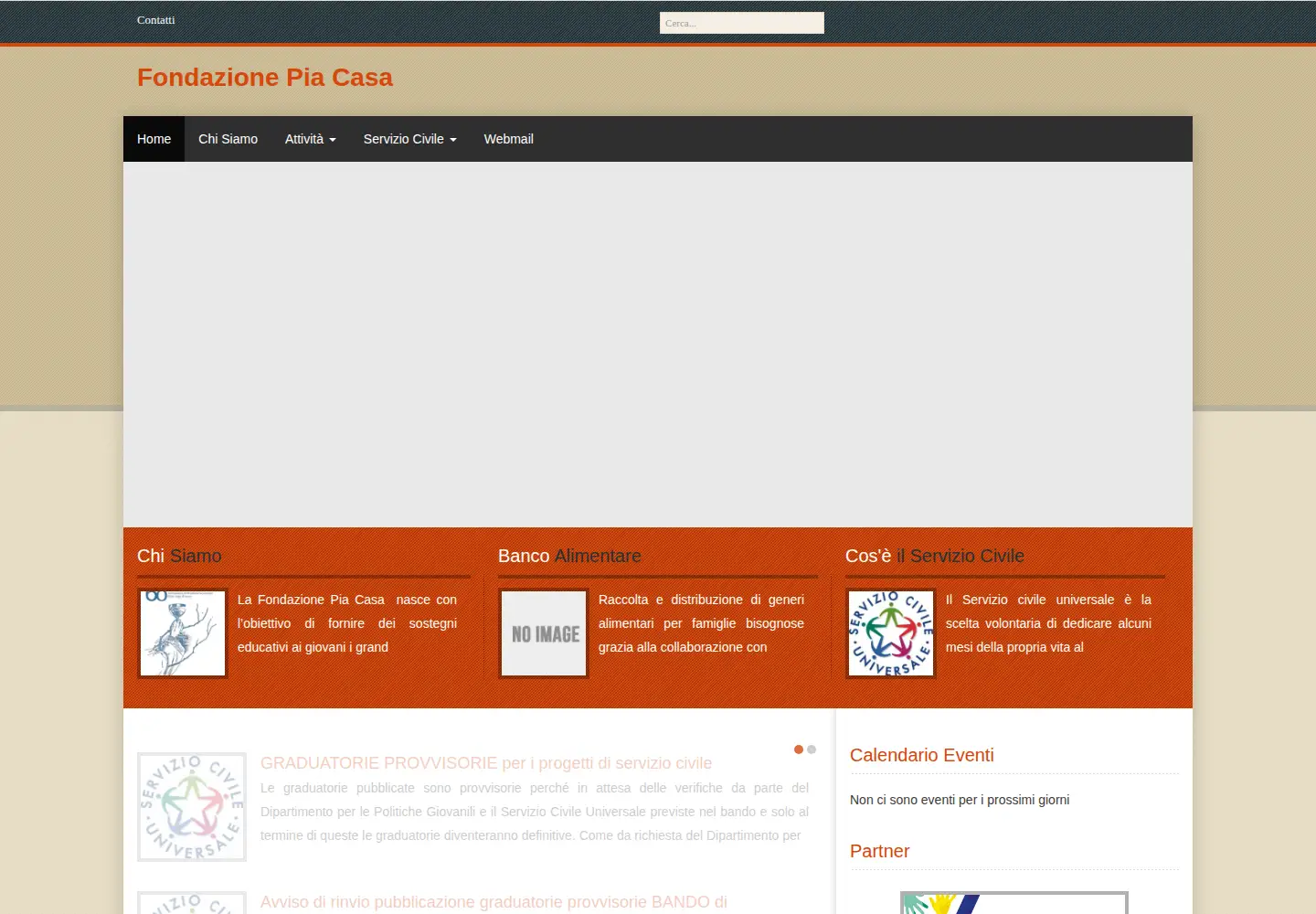Expand the Attività dropdown menu
The image size is (1316, 914).
tap(311, 139)
